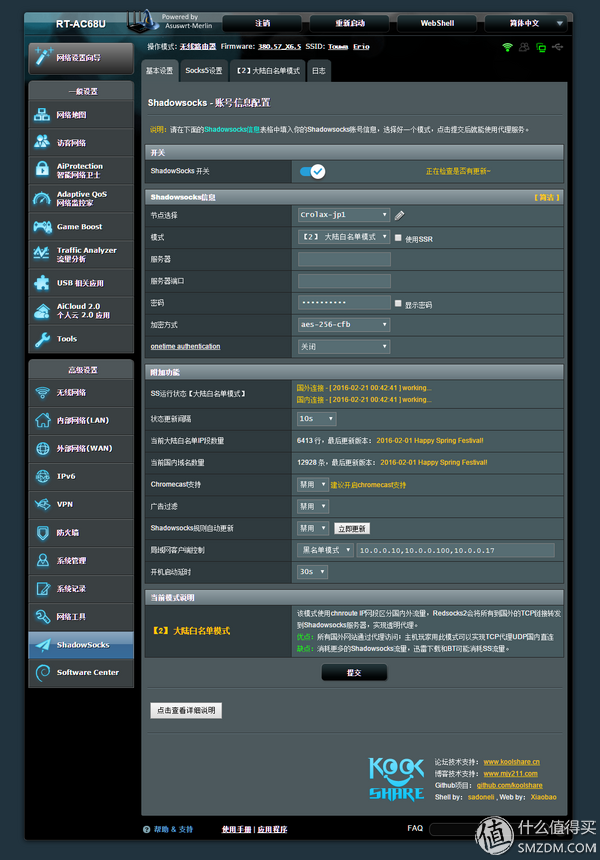Open ad filtering dropdown
Image resolution: width=600 pixels, height=860 pixels.
click(x=313, y=506)
